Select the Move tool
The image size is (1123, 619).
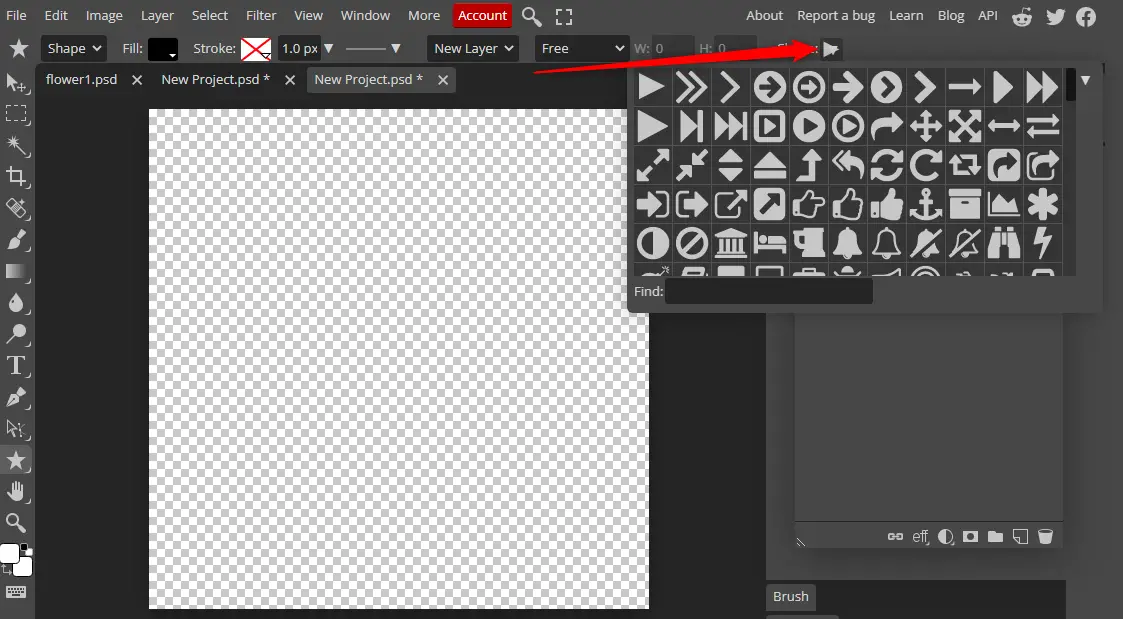(16, 84)
